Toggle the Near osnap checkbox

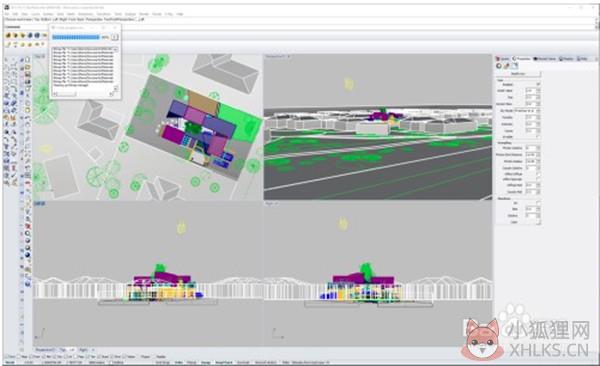click(18, 357)
